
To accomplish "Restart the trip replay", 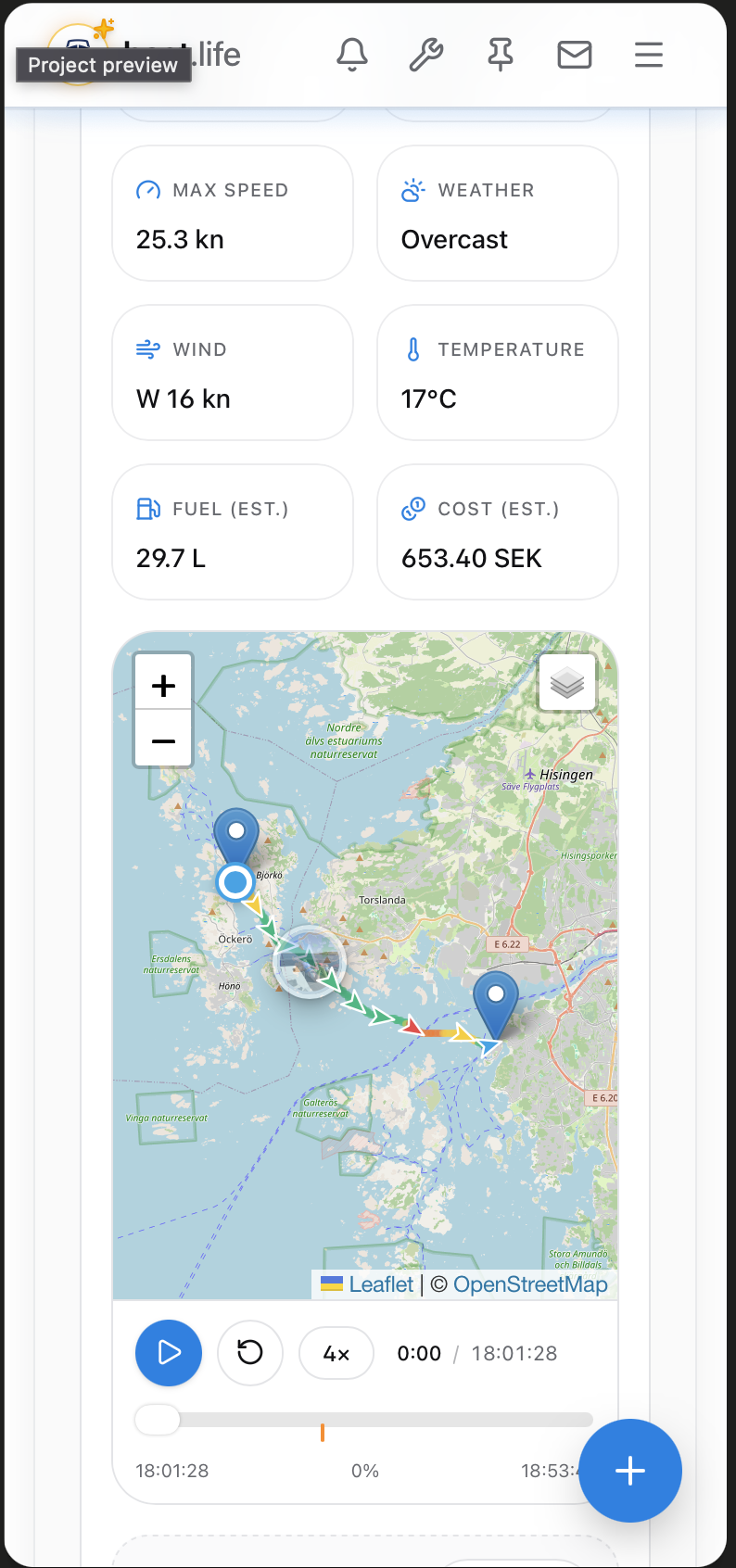I will pos(250,1353).
